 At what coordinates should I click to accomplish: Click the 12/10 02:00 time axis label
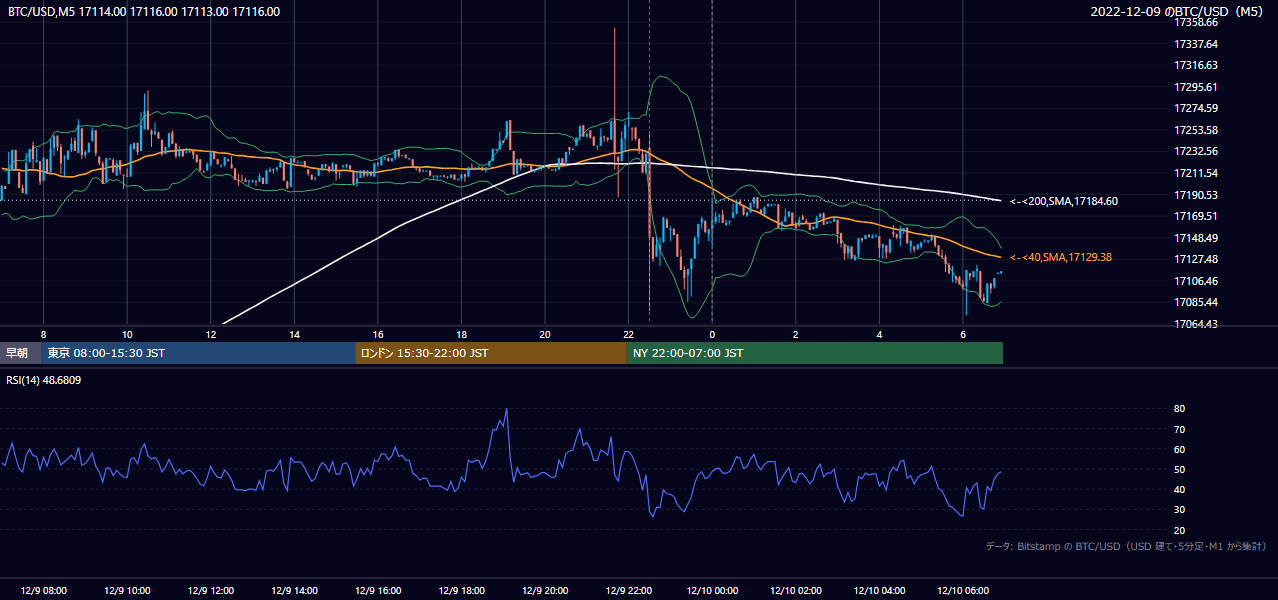tap(796, 590)
